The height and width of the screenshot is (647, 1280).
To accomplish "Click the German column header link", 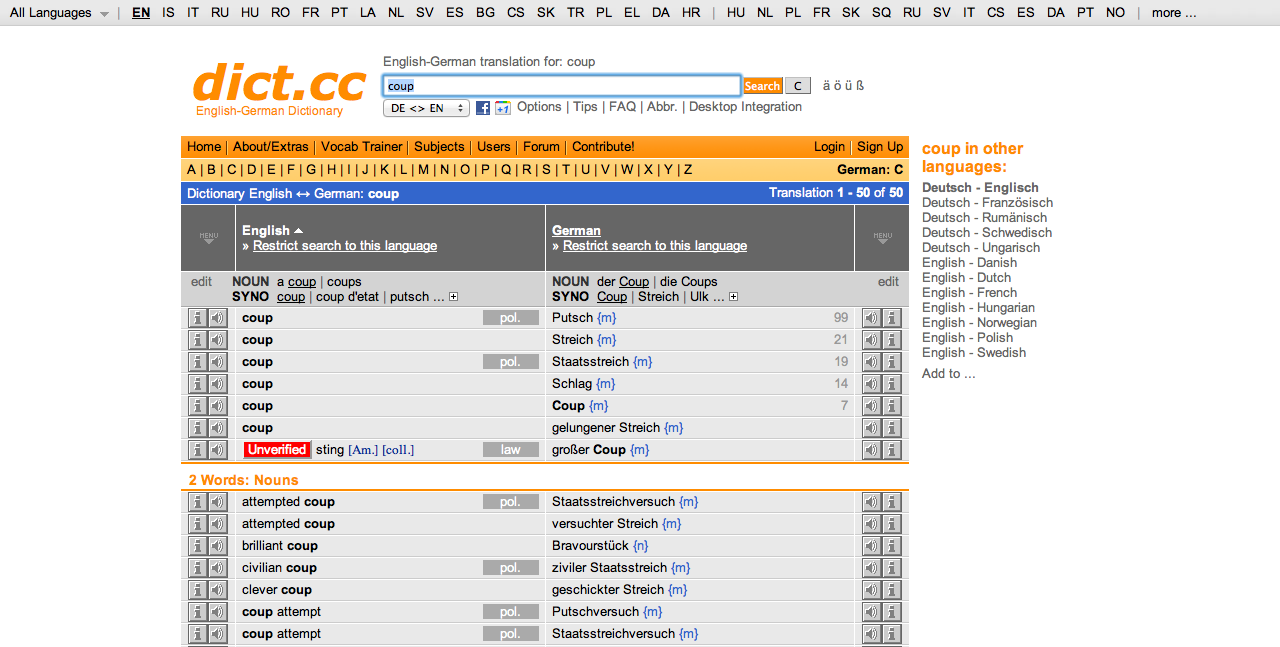I will pos(576,230).
